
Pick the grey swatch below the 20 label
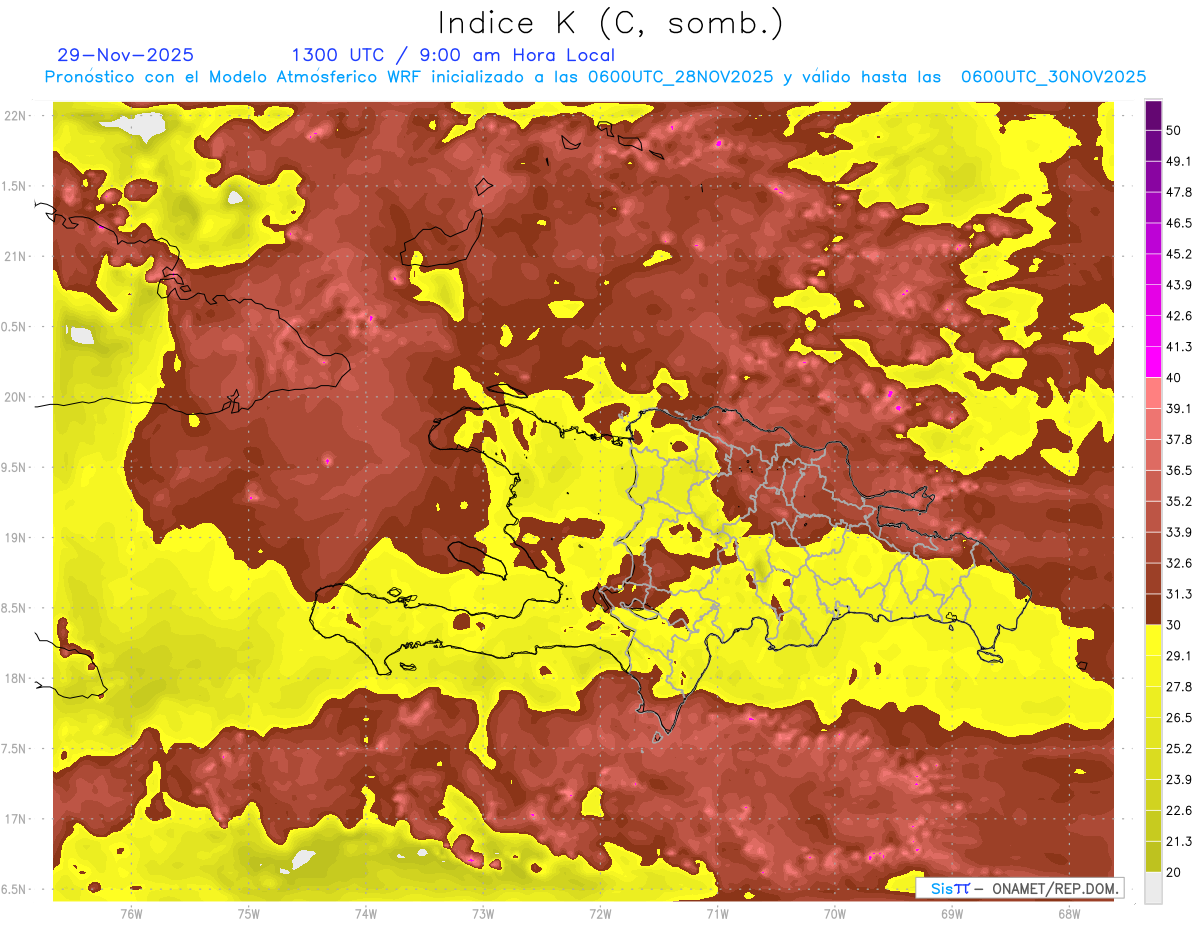tap(1153, 888)
